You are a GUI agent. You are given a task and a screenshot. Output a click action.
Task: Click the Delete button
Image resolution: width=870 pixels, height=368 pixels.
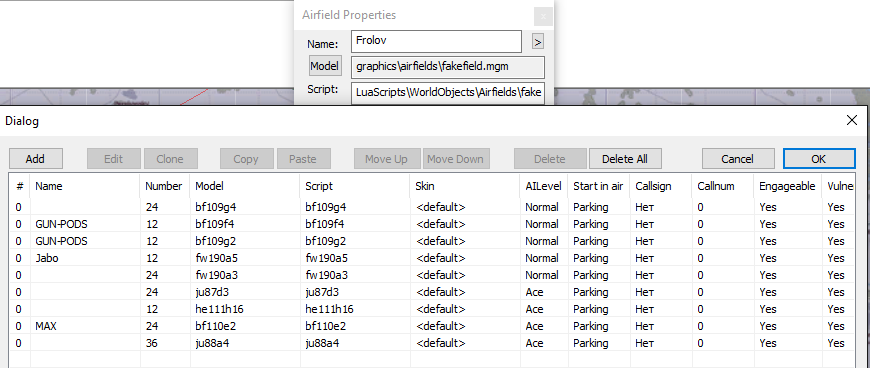coord(549,159)
